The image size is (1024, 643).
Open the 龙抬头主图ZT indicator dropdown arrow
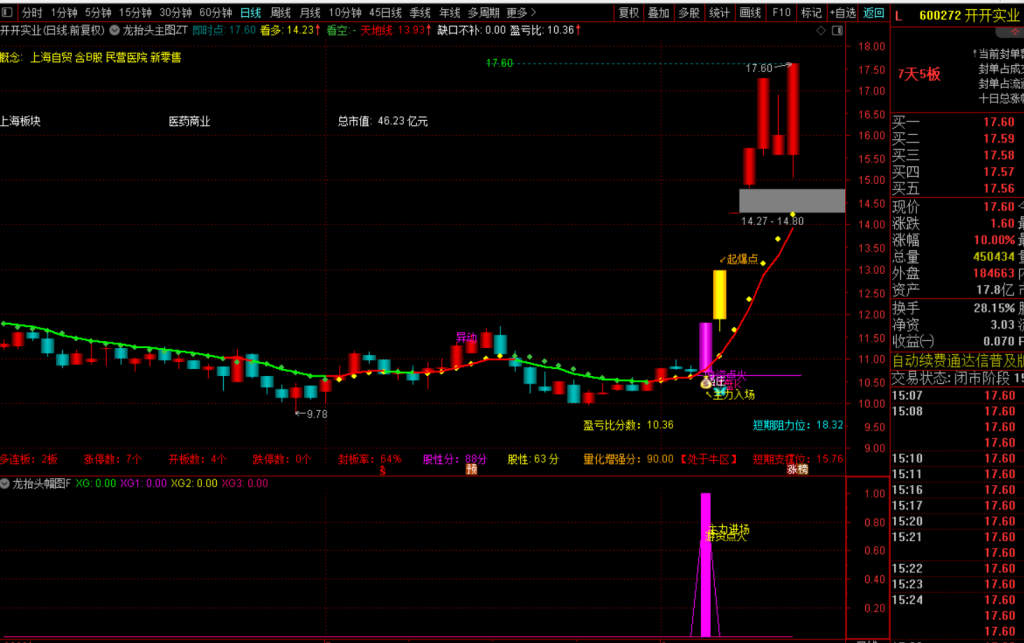pyautogui.click(x=114, y=30)
